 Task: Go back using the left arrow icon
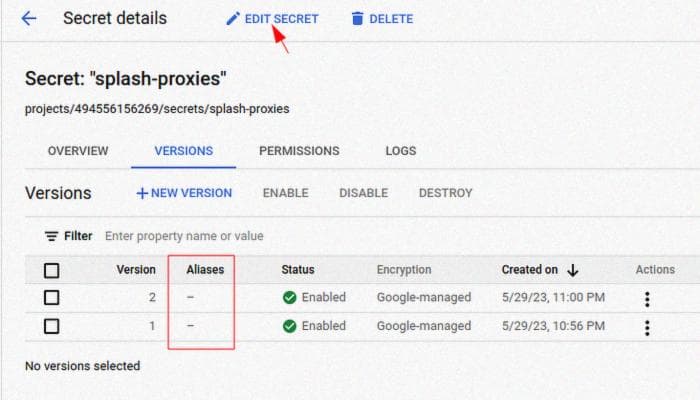tap(29, 18)
